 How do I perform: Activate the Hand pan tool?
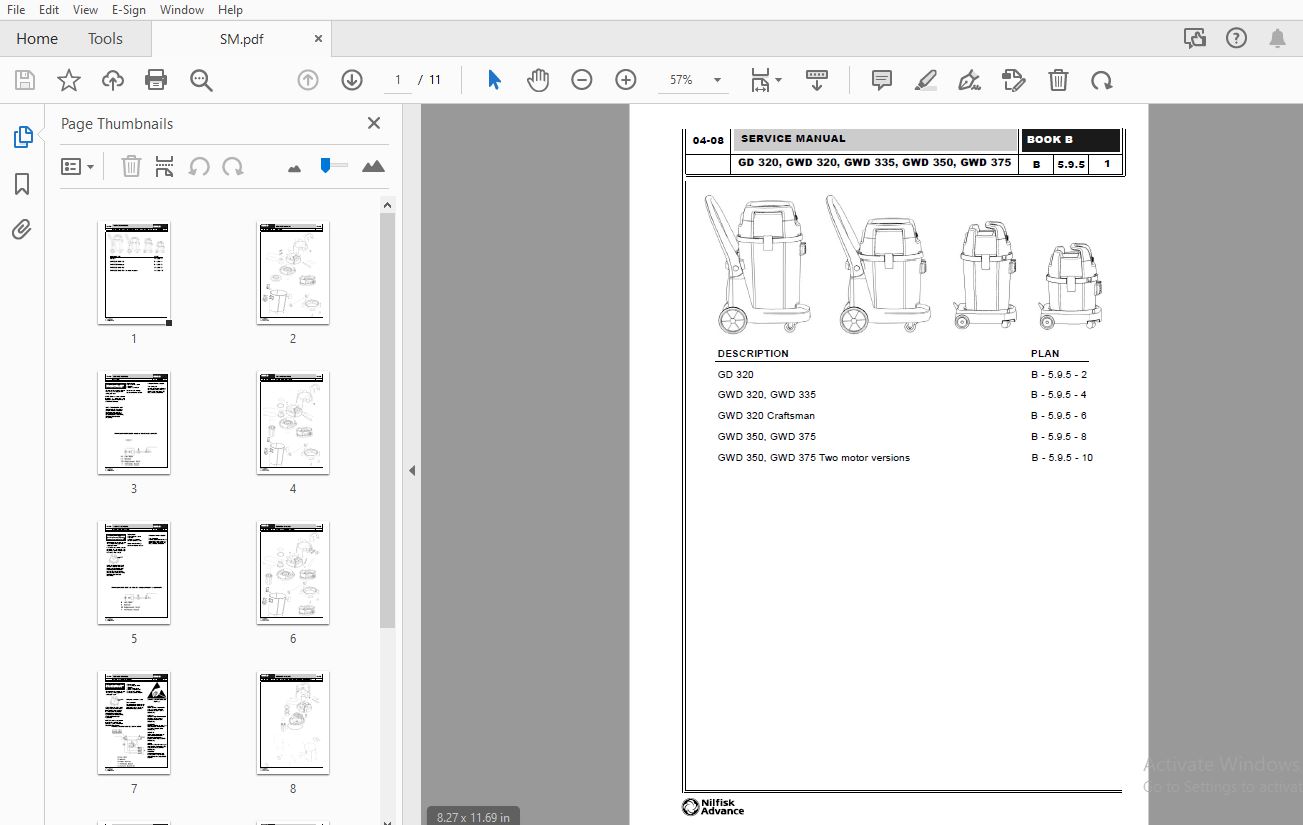(x=538, y=80)
